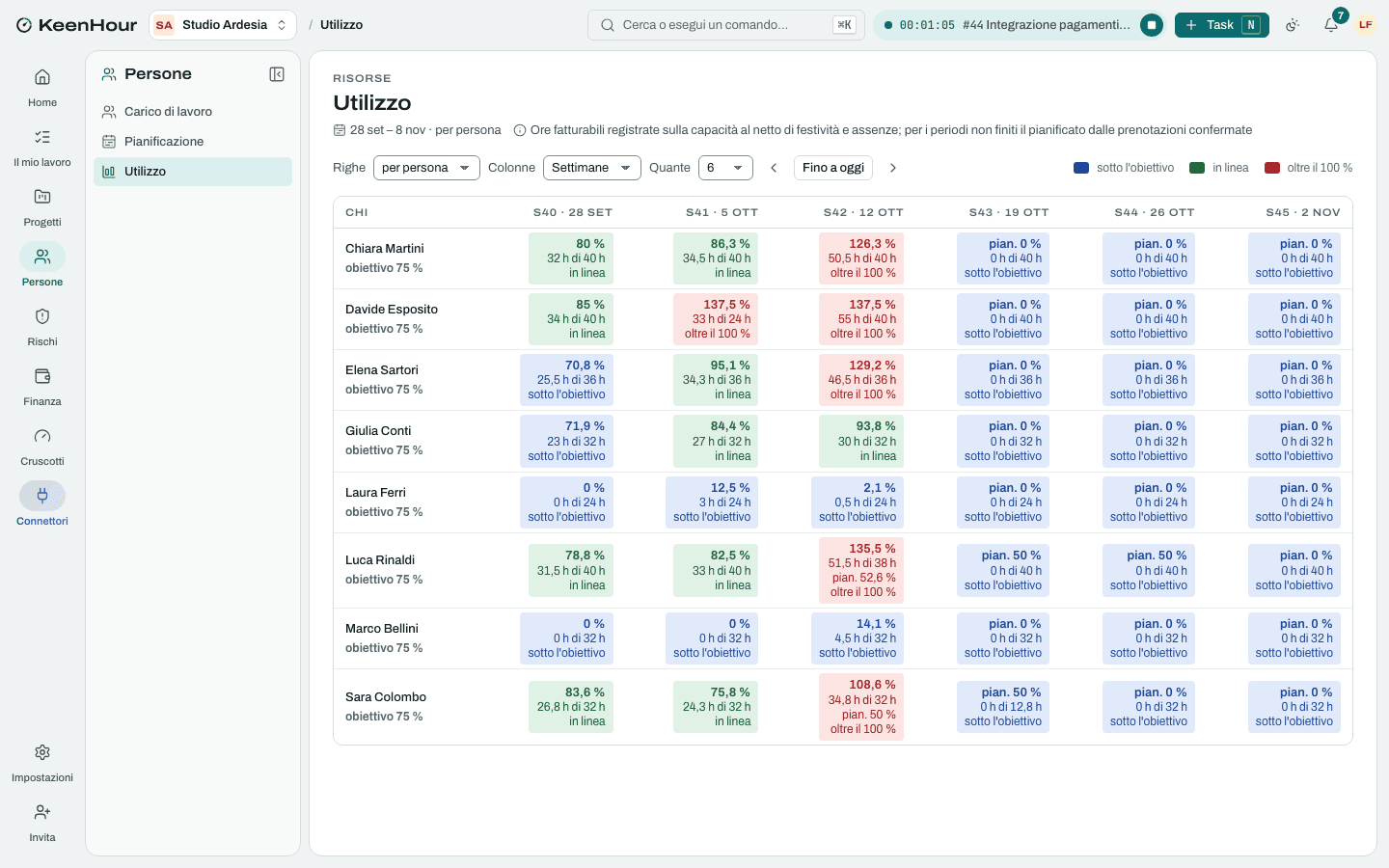The height and width of the screenshot is (868, 1389).
Task: Toggle the theme icon in the top bar
Action: point(1293,25)
